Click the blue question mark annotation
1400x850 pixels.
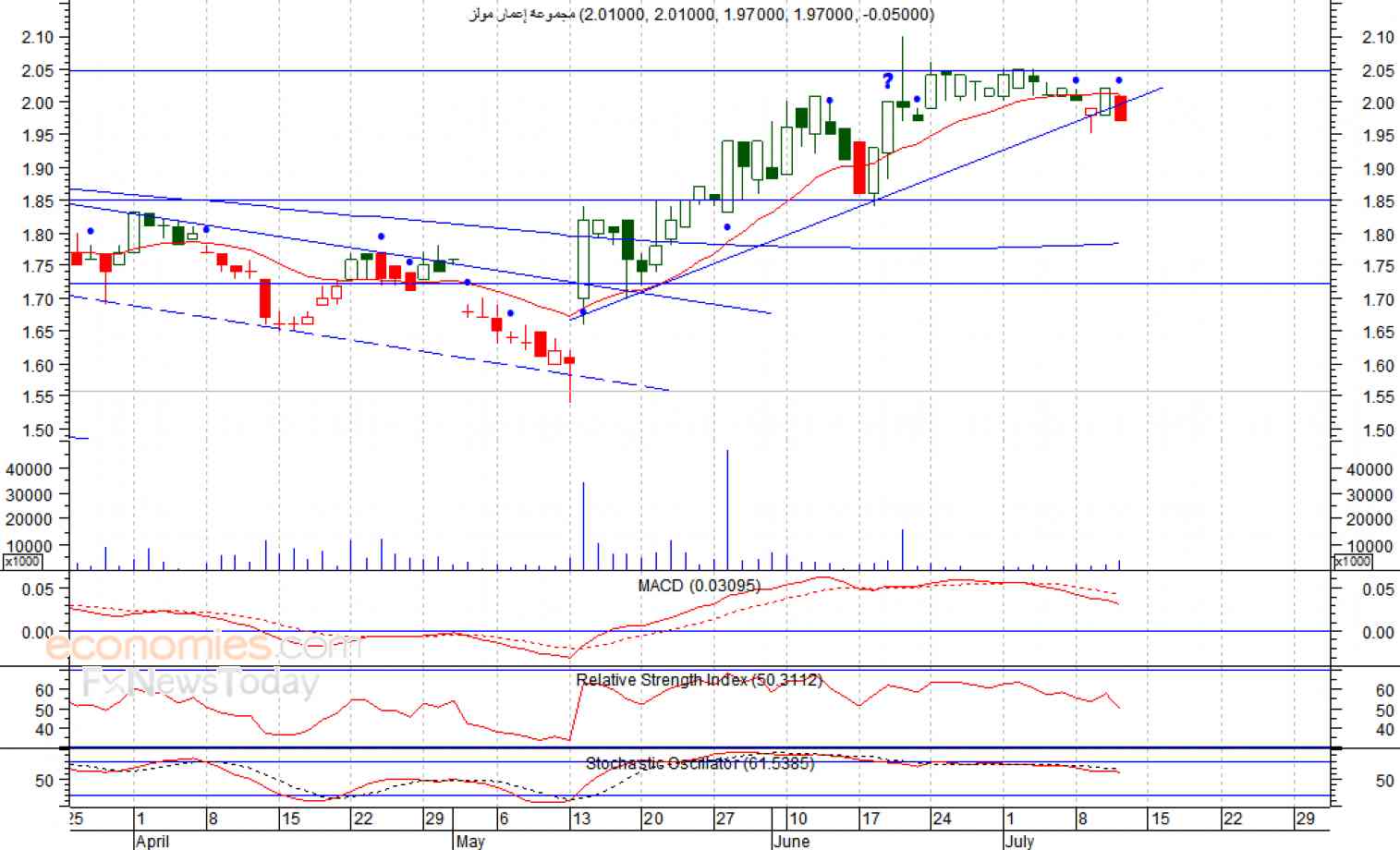tap(887, 81)
